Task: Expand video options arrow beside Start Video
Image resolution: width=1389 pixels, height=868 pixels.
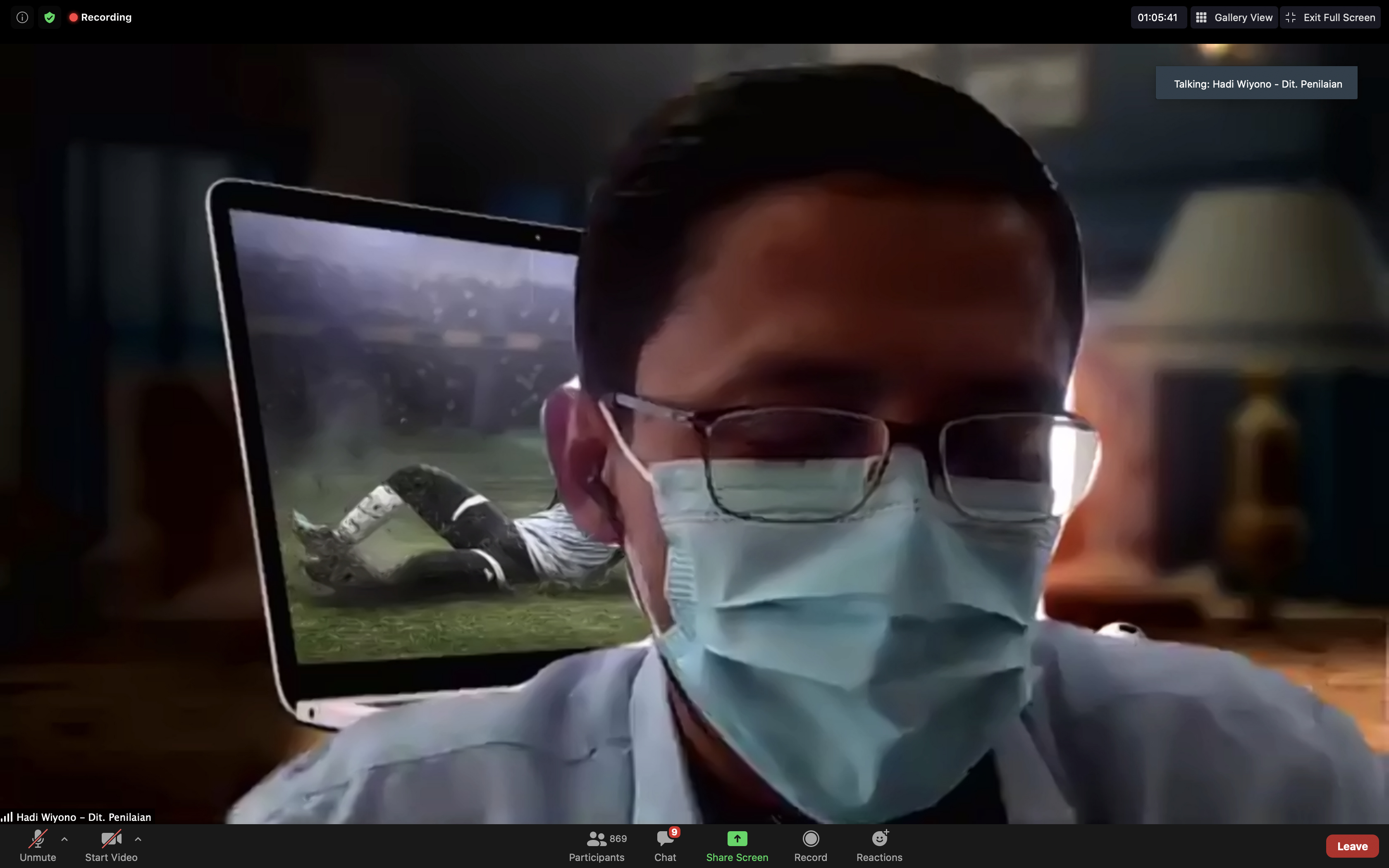Action: (x=138, y=839)
